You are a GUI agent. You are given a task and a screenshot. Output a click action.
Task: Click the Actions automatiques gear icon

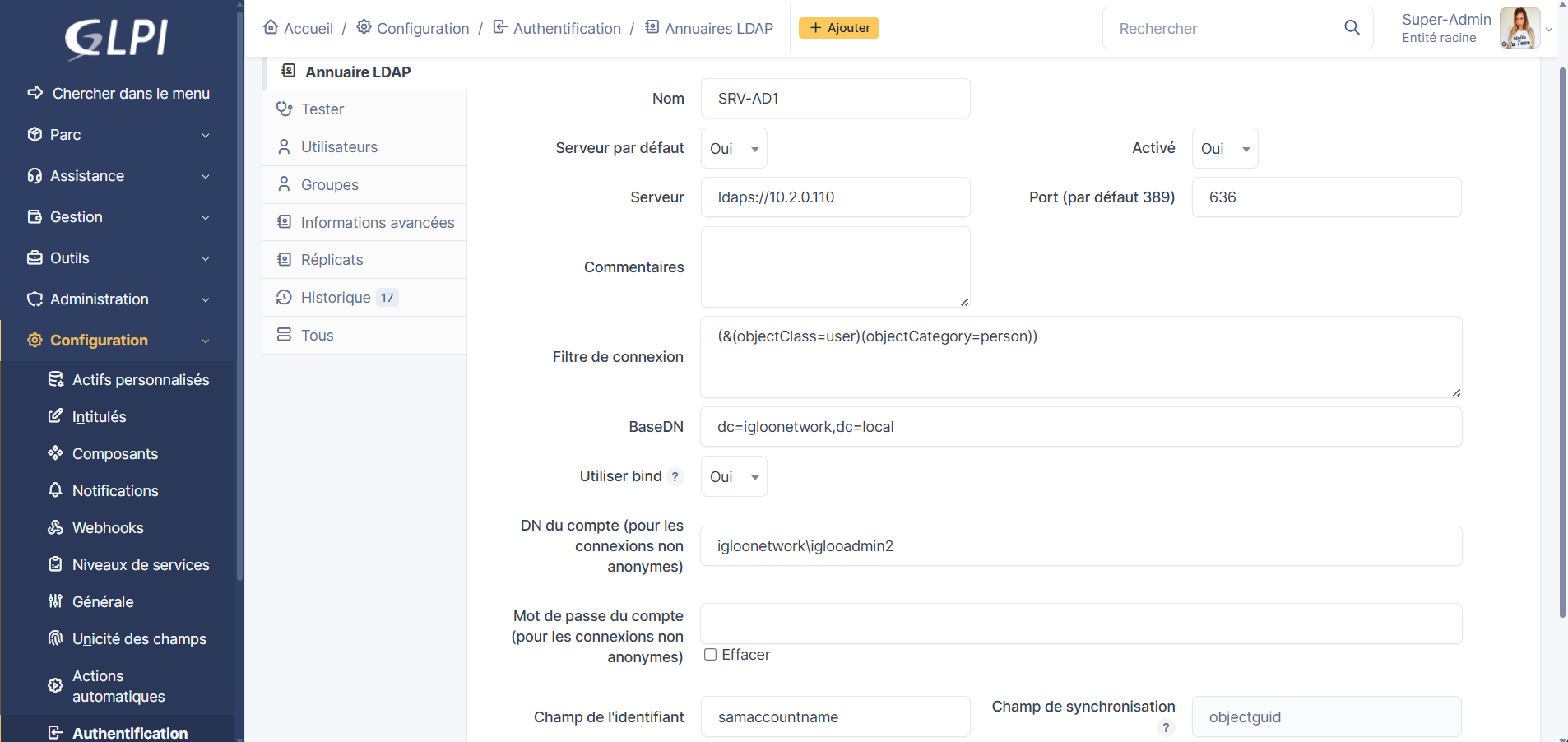pos(55,686)
